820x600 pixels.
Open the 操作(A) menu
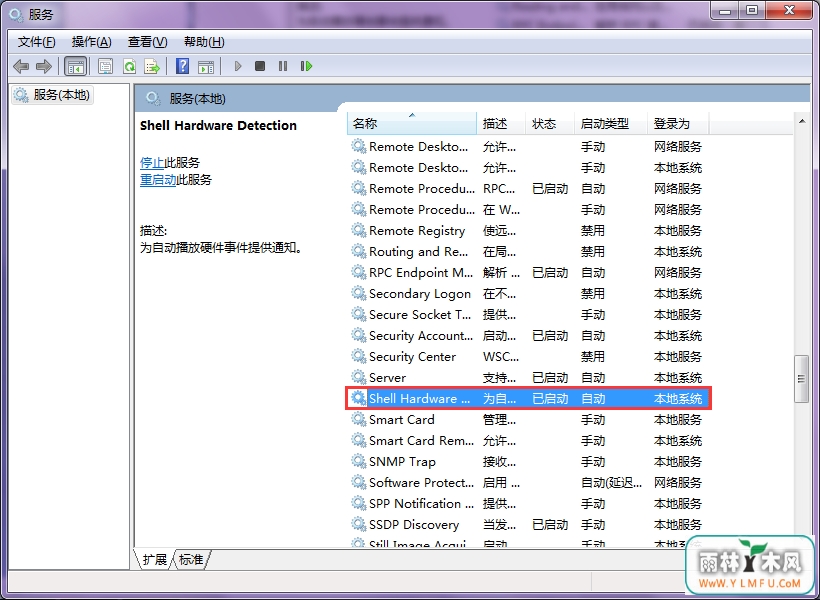[92, 42]
